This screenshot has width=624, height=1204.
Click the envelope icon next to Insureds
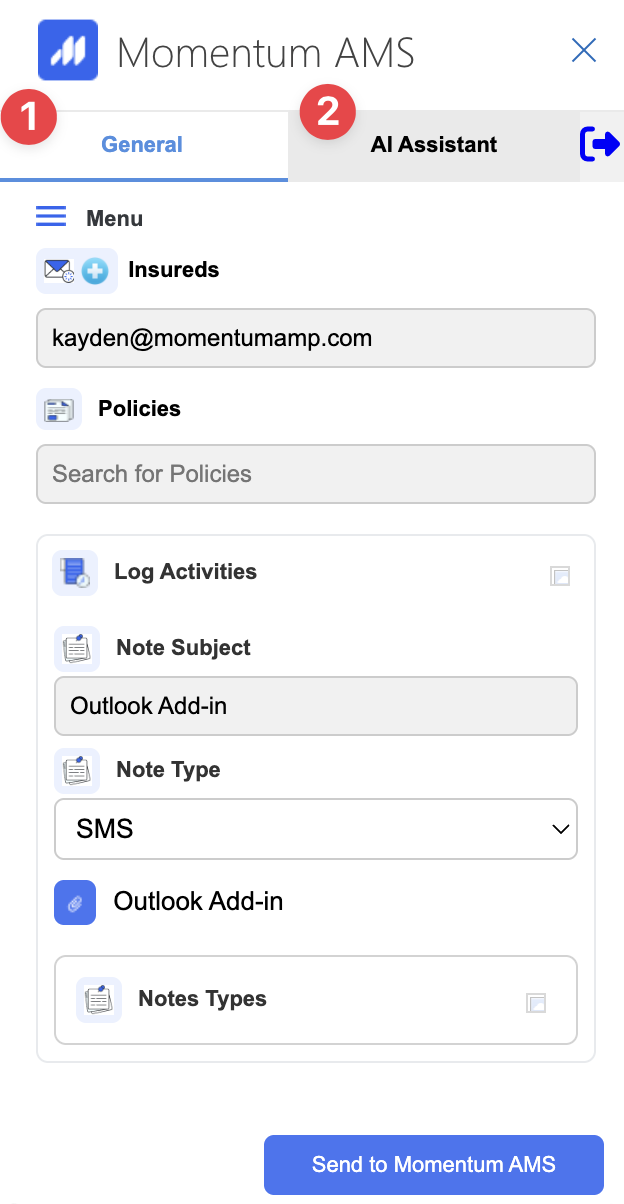point(59,270)
